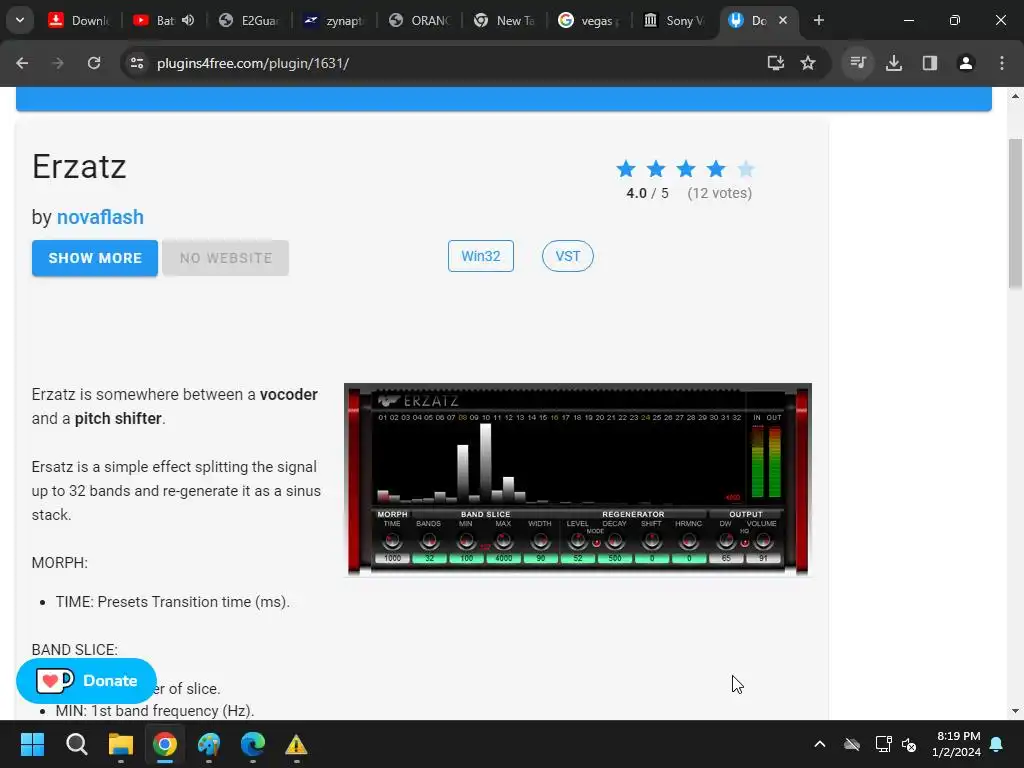This screenshot has width=1024, height=768.
Task: Select the Win32 tag
Action: click(481, 256)
